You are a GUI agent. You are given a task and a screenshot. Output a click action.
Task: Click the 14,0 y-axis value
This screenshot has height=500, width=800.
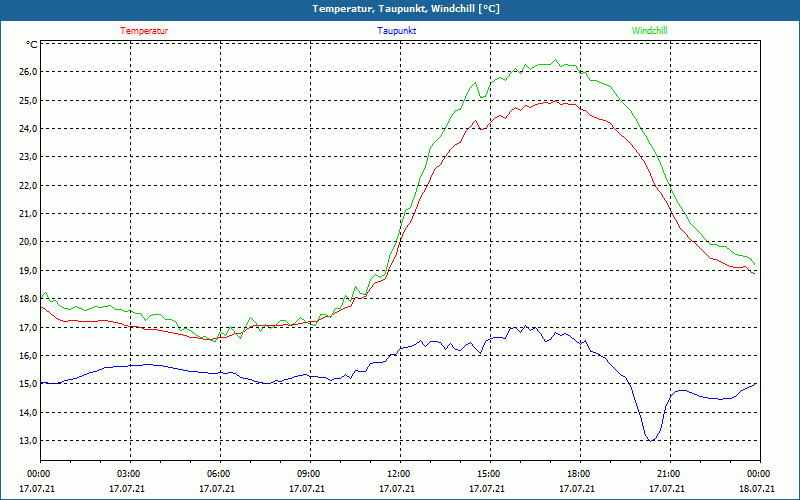tap(27, 412)
